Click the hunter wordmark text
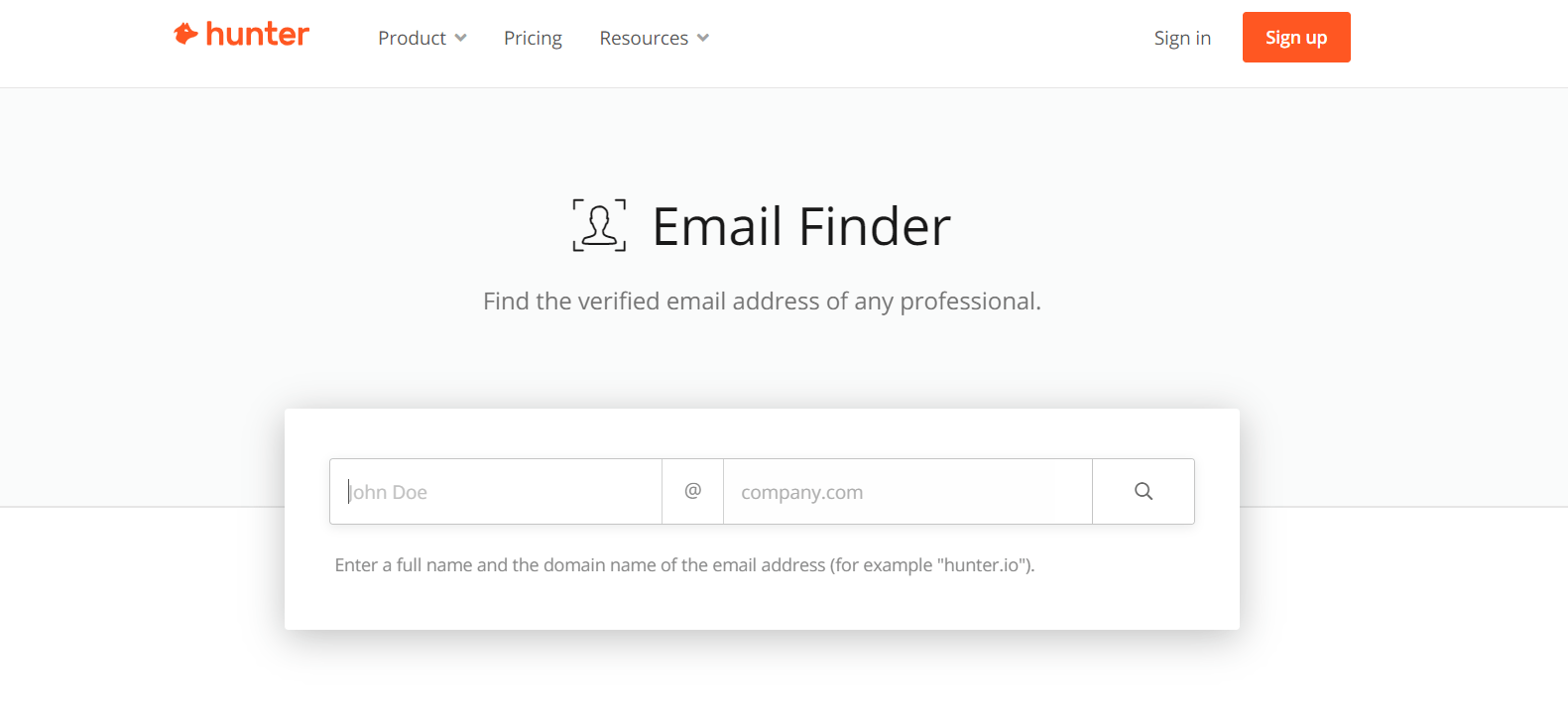 (x=258, y=34)
